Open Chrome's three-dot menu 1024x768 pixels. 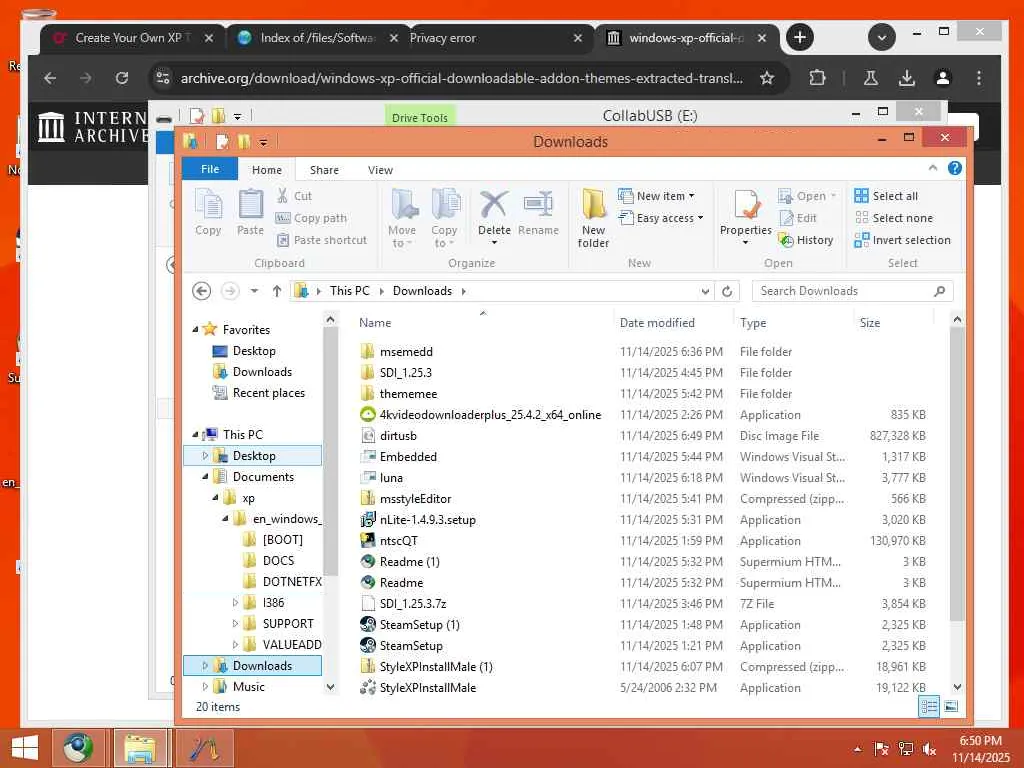978,78
